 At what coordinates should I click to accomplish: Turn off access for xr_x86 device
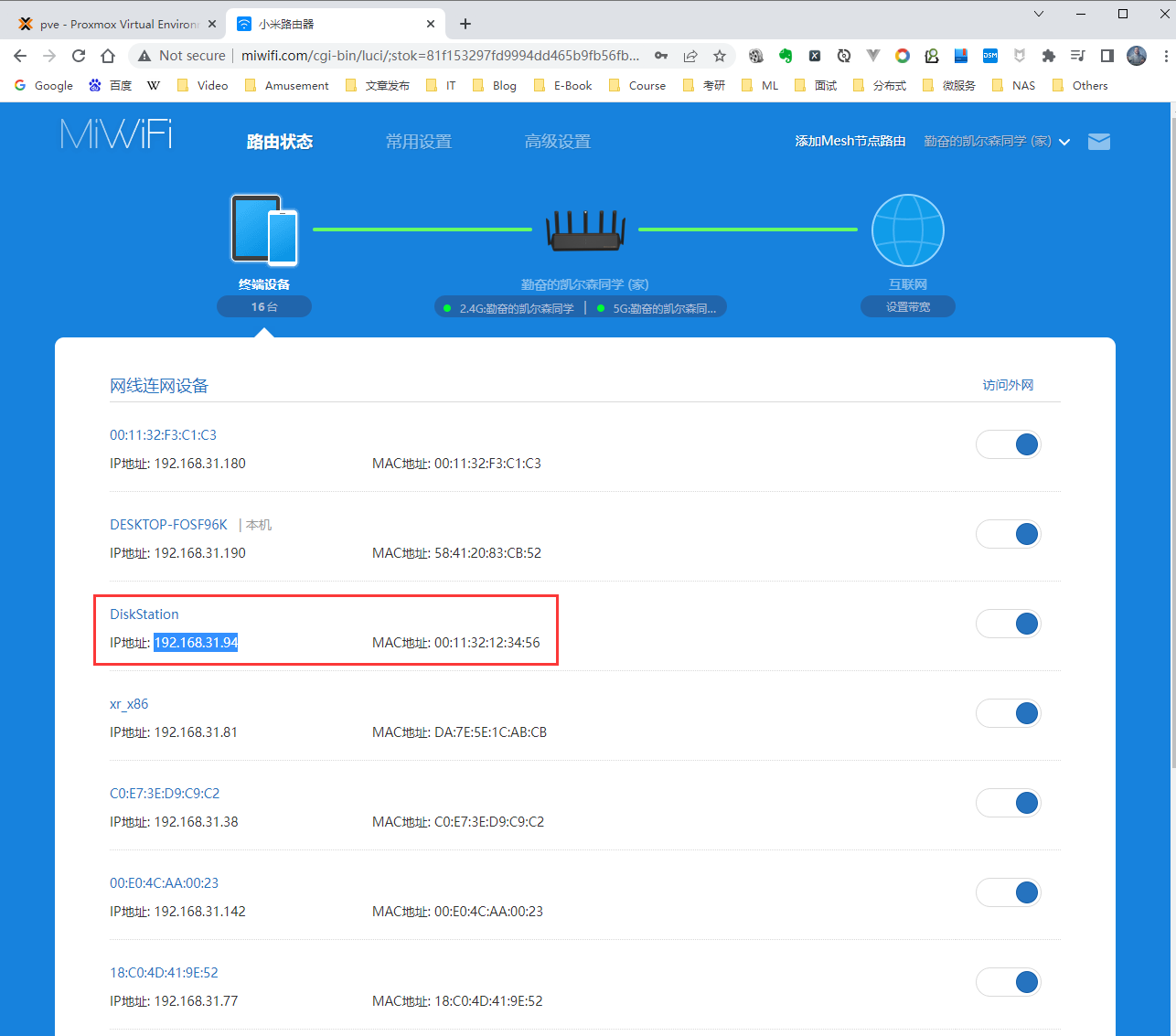click(1008, 713)
